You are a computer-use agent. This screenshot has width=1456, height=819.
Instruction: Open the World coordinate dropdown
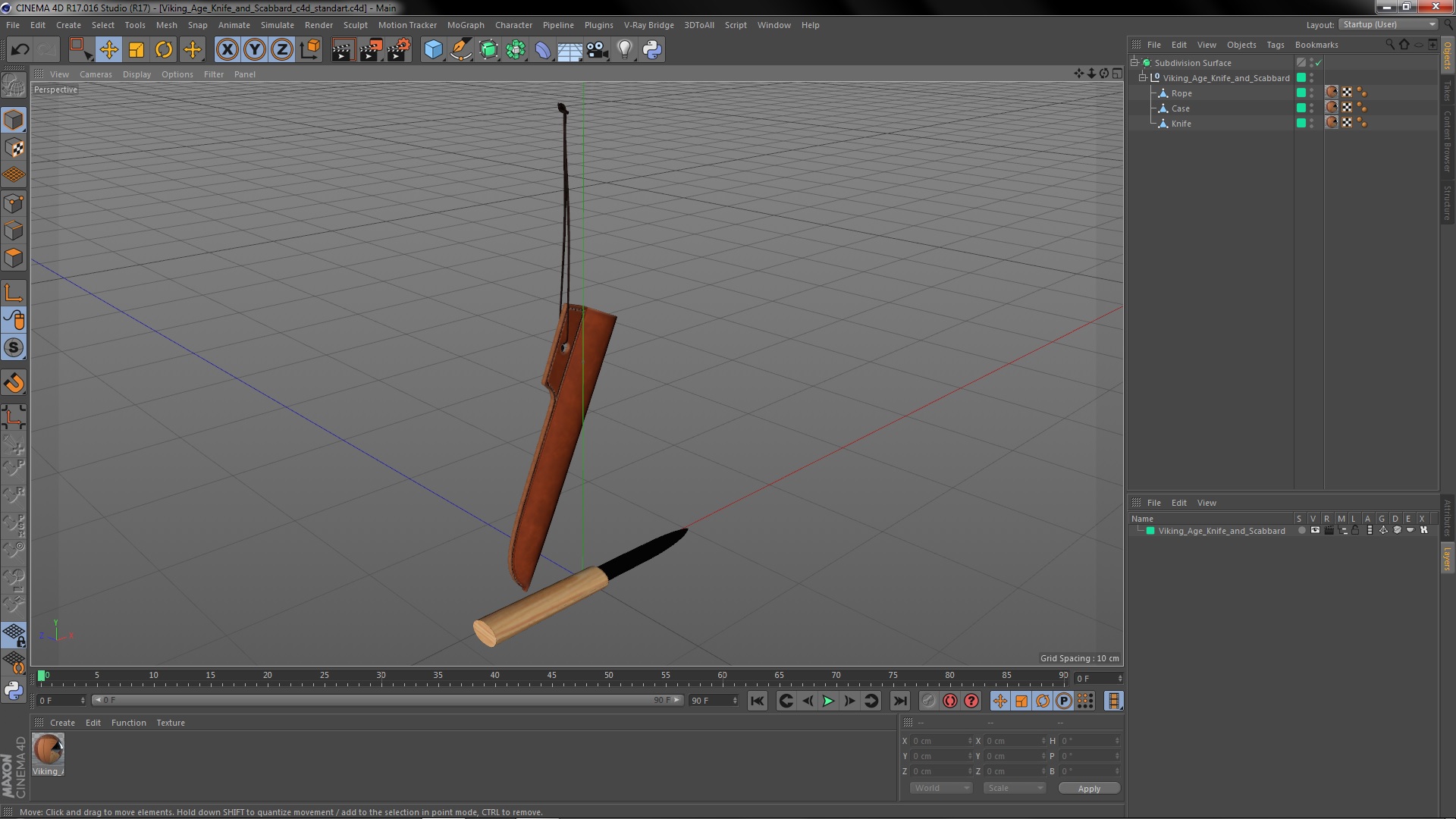tap(940, 788)
